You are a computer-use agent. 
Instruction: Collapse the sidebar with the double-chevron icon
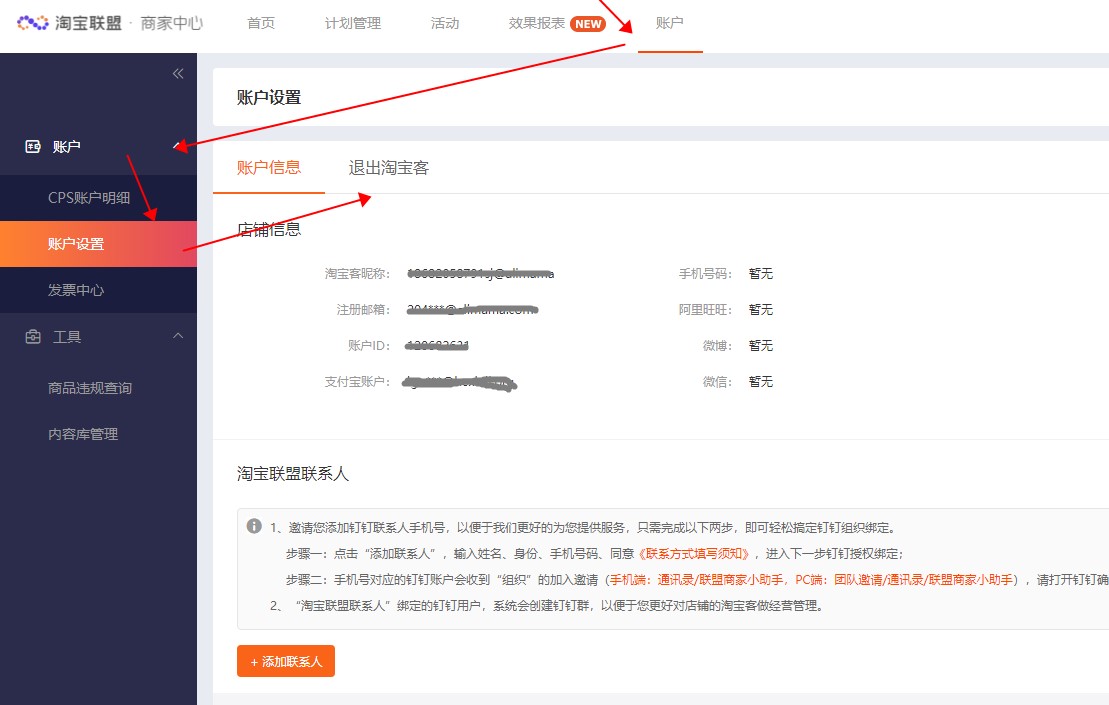pyautogui.click(x=178, y=74)
